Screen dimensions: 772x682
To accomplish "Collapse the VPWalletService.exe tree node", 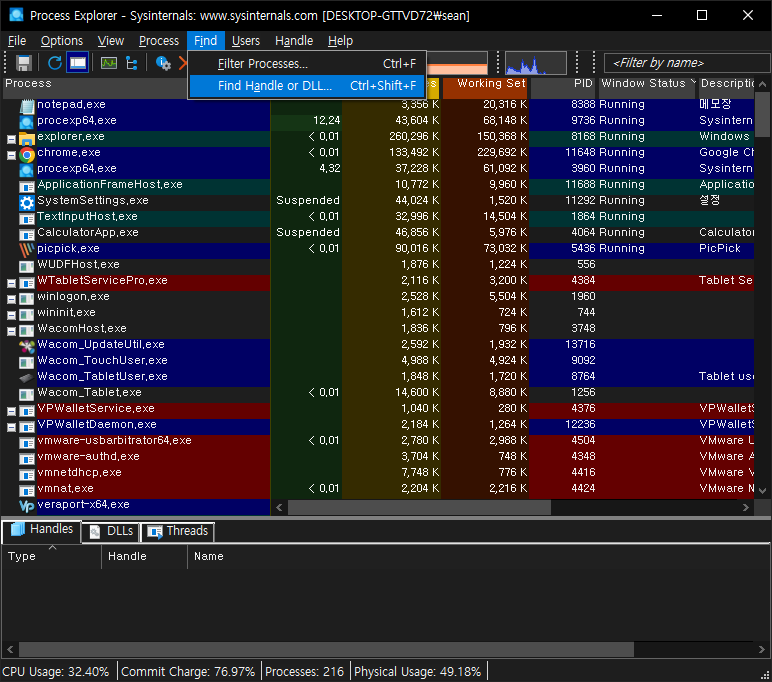I will [11, 411].
